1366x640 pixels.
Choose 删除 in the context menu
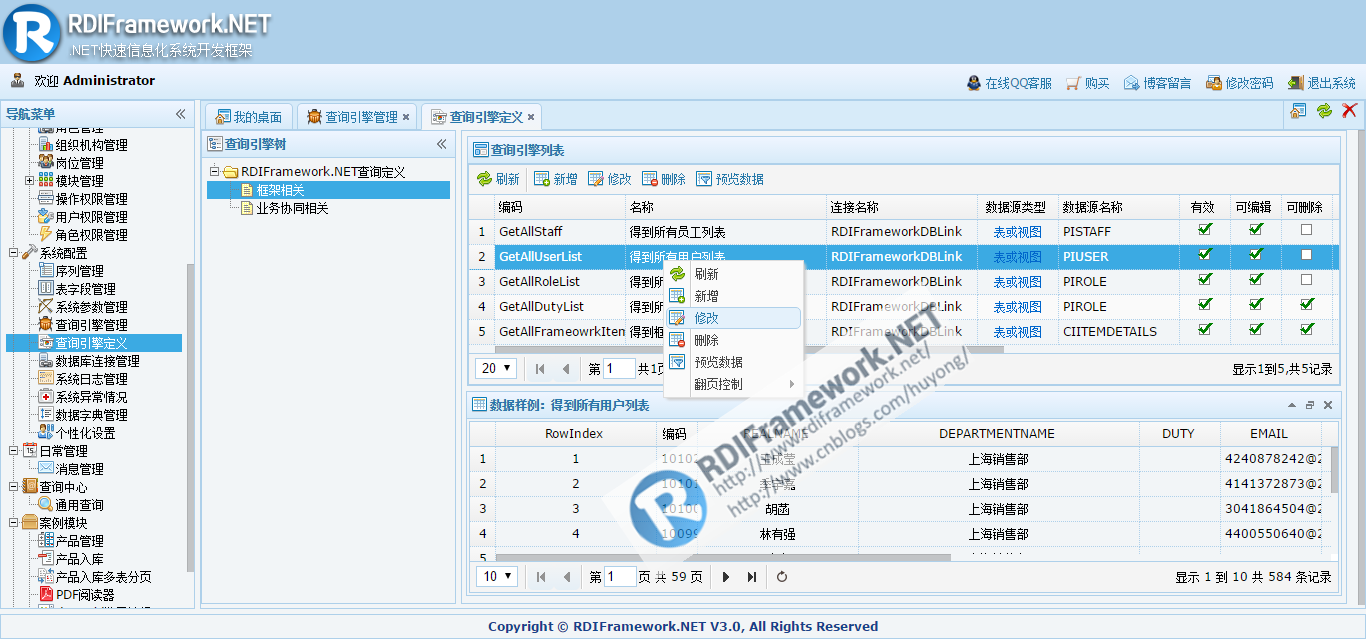click(x=733, y=340)
